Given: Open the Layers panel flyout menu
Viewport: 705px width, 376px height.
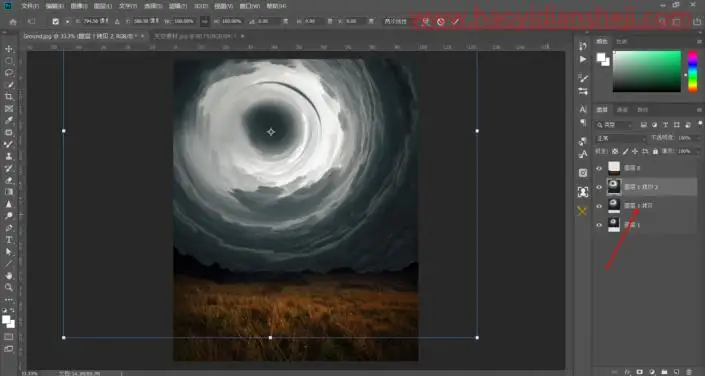Looking at the screenshot, I should coord(699,110).
